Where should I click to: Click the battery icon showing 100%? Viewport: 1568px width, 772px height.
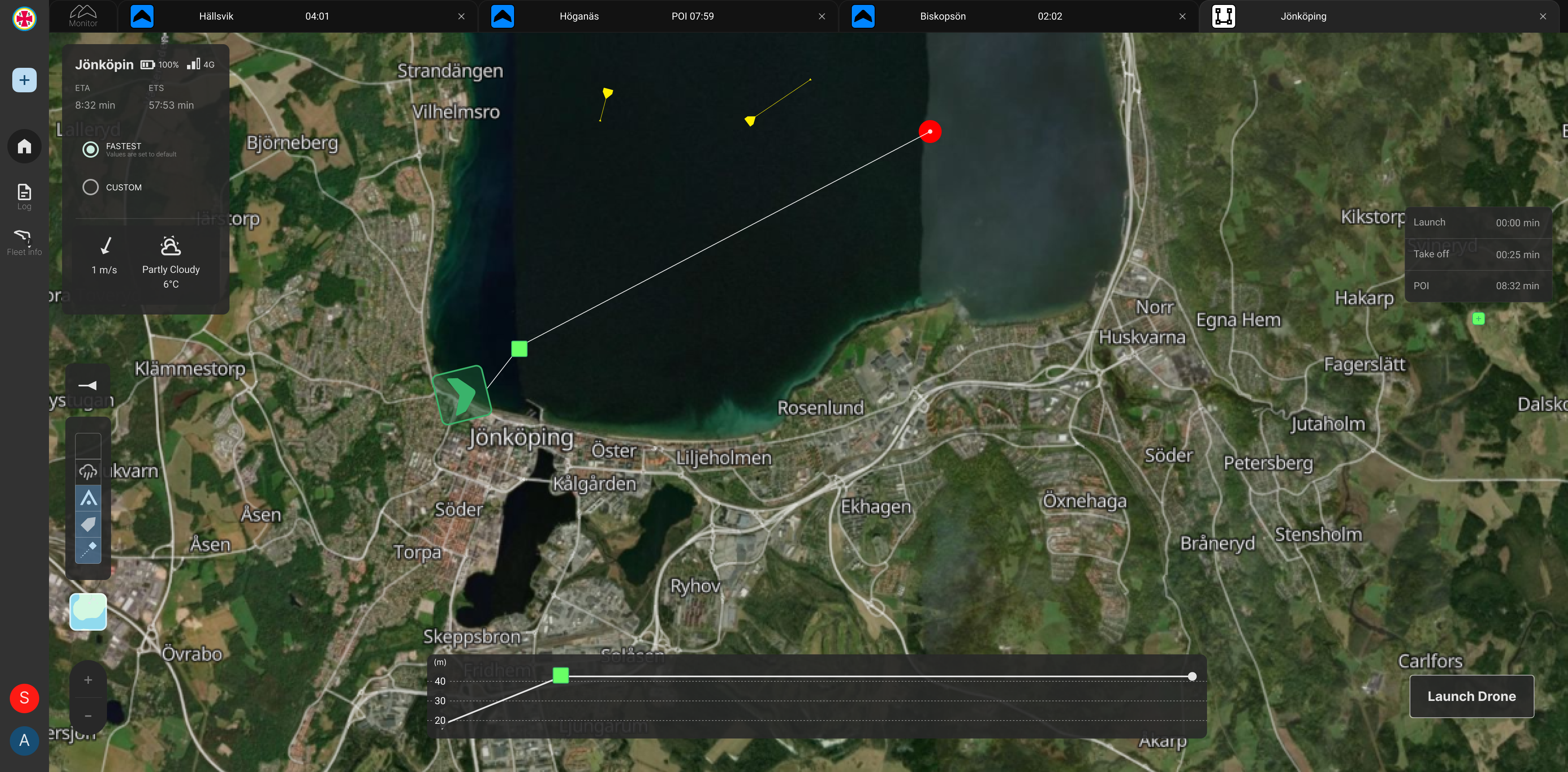click(x=147, y=65)
